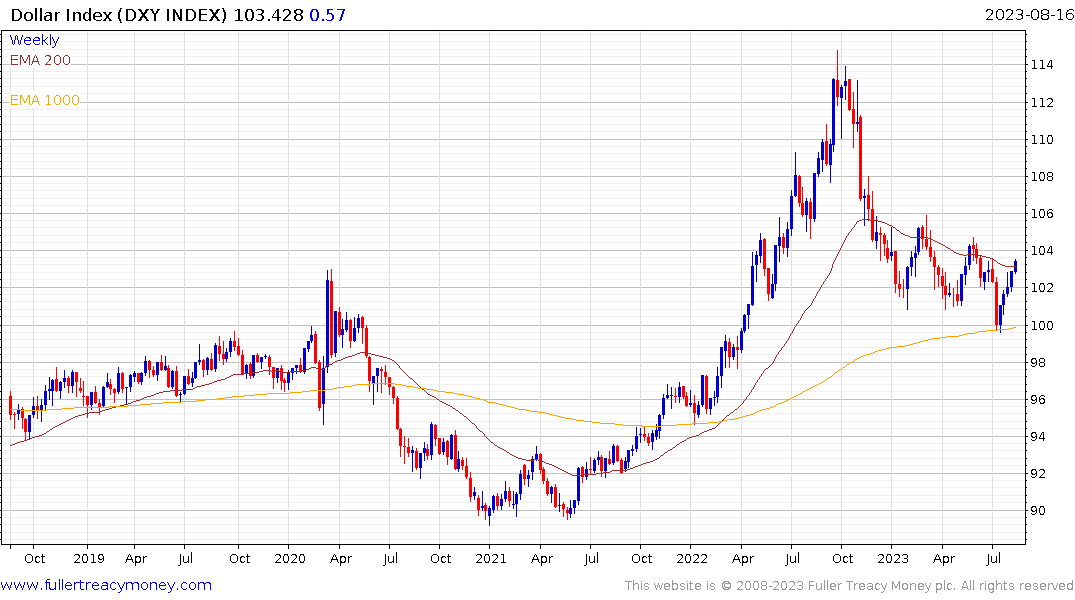Click the 2020 label on time axis

tap(289, 558)
